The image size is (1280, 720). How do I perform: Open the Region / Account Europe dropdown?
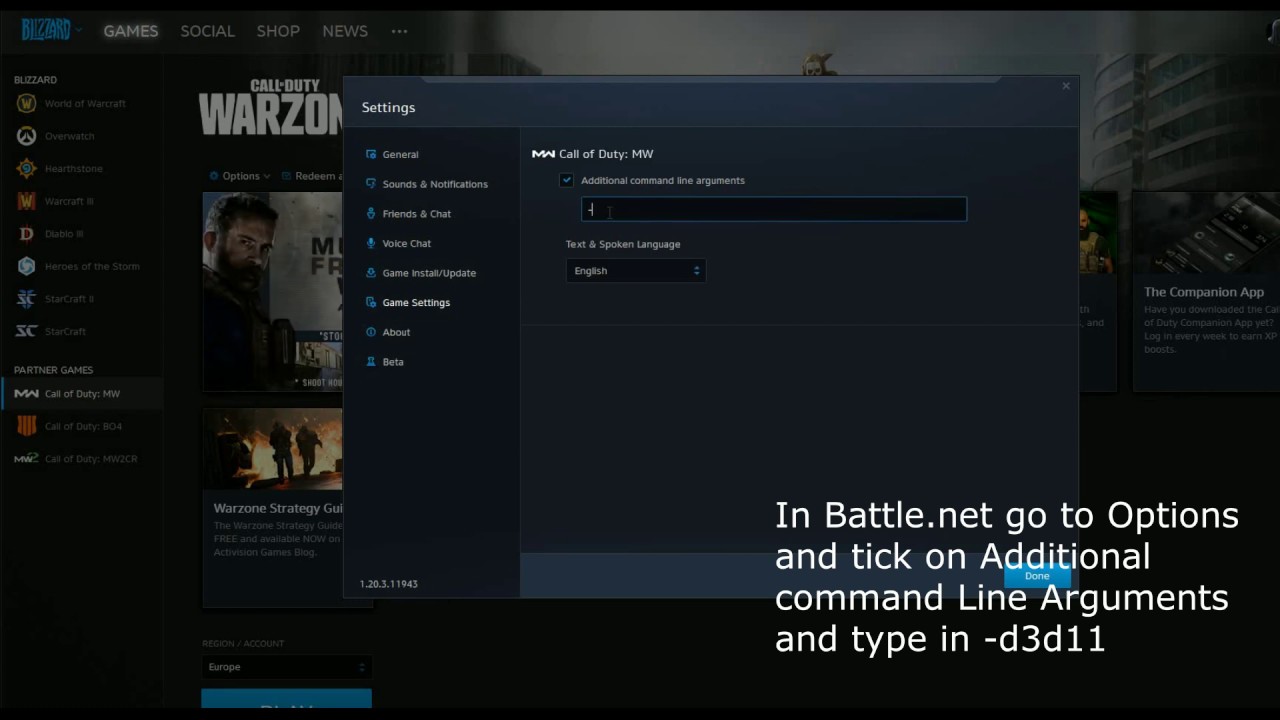point(286,667)
